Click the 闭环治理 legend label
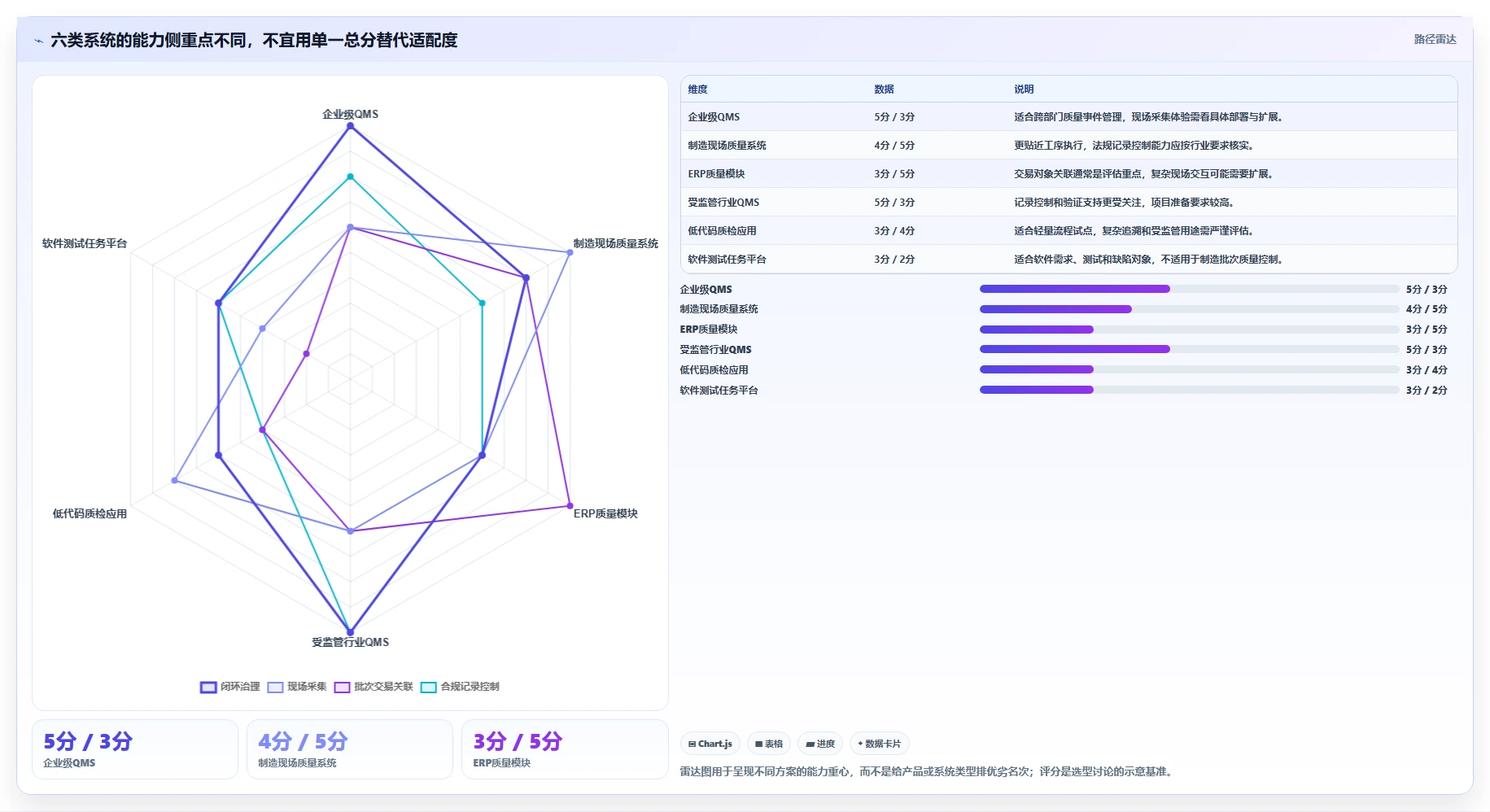This screenshot has width=1490, height=812. coord(240,687)
